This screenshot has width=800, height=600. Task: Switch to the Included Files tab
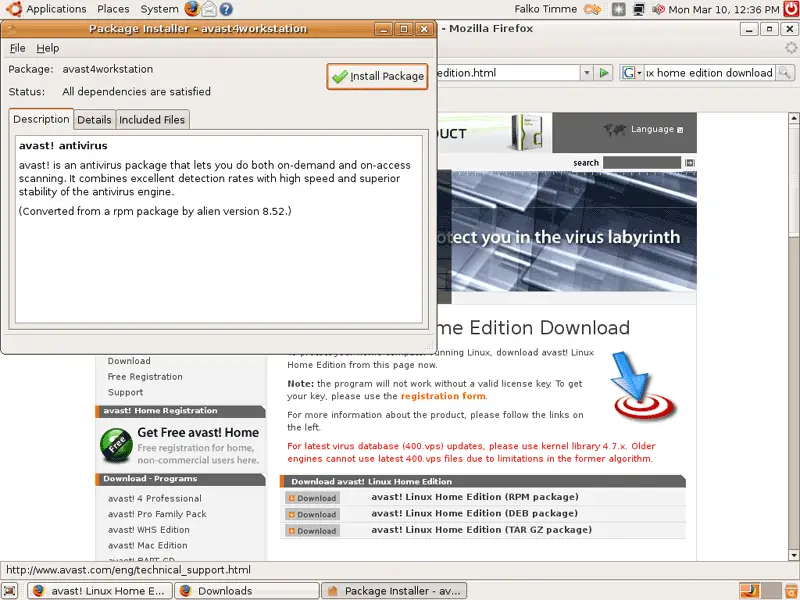coord(152,119)
